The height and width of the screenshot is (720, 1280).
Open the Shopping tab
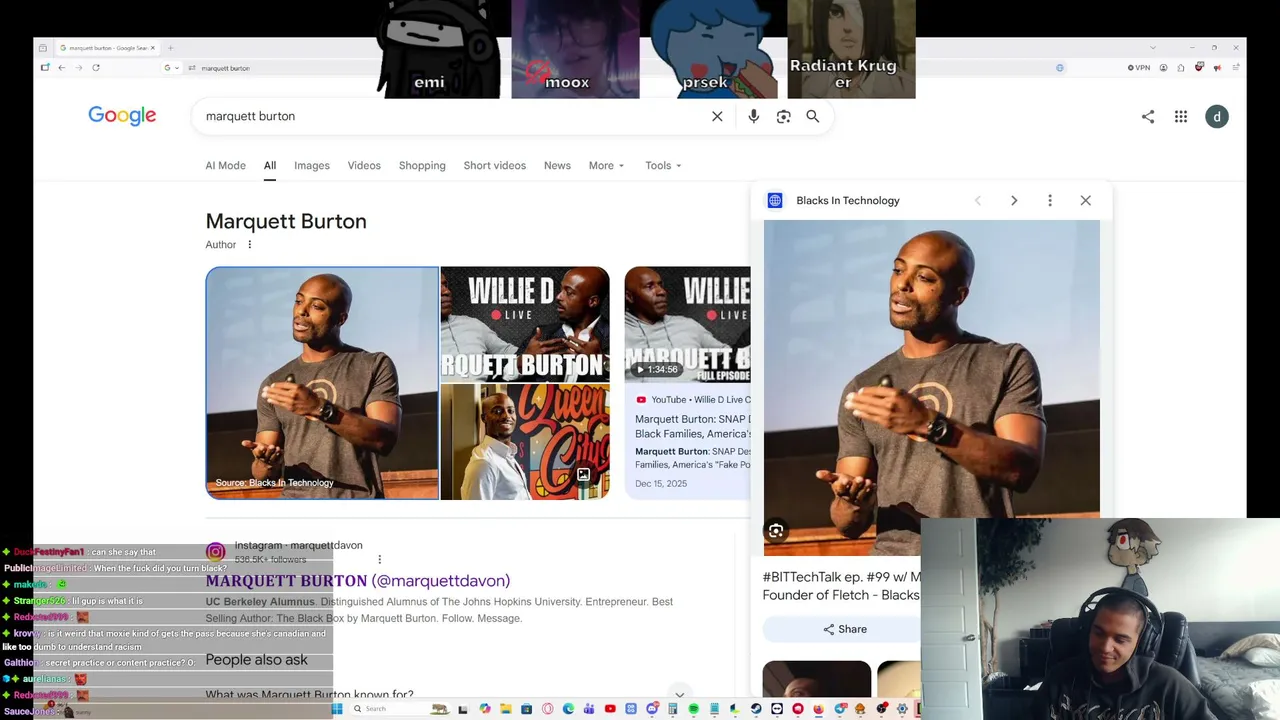422,166
